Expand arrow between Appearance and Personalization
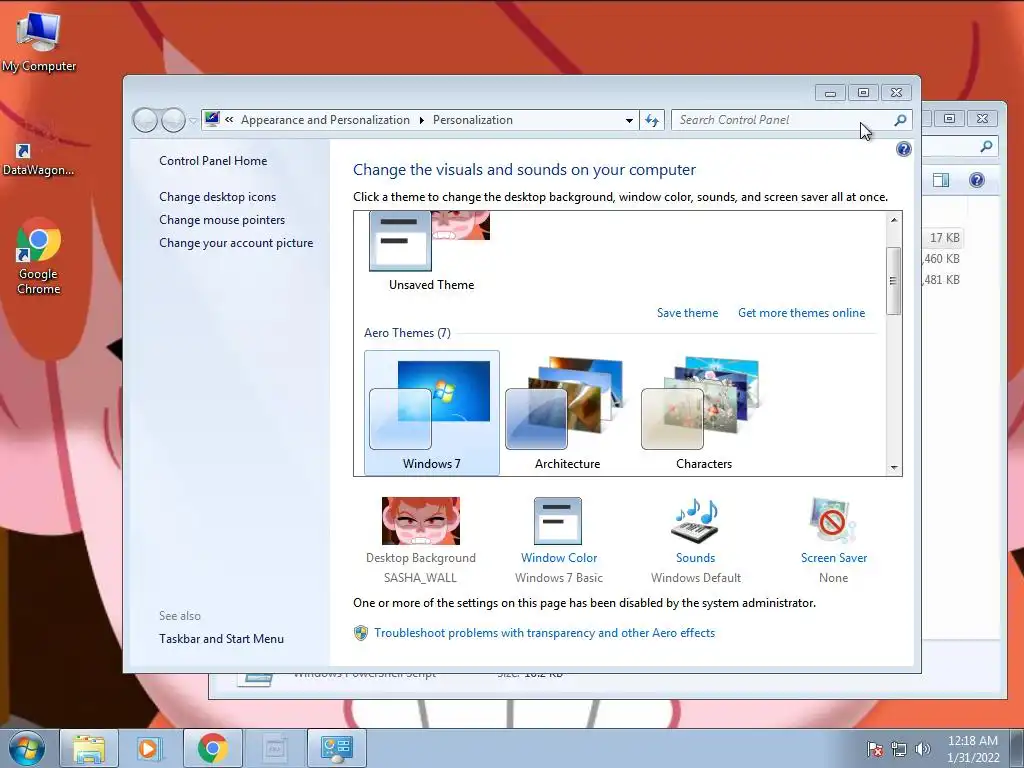1024x768 pixels. click(x=421, y=120)
